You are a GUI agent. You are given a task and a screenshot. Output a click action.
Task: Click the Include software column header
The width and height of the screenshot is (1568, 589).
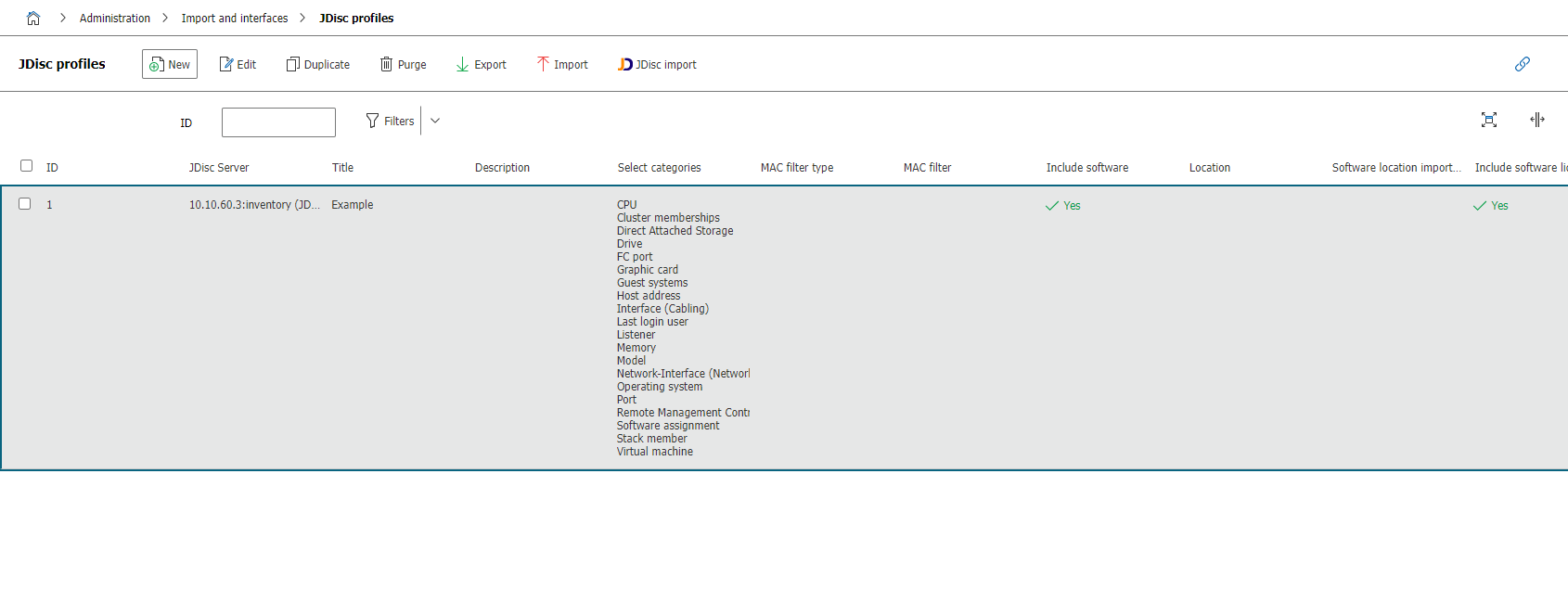coord(1087,168)
